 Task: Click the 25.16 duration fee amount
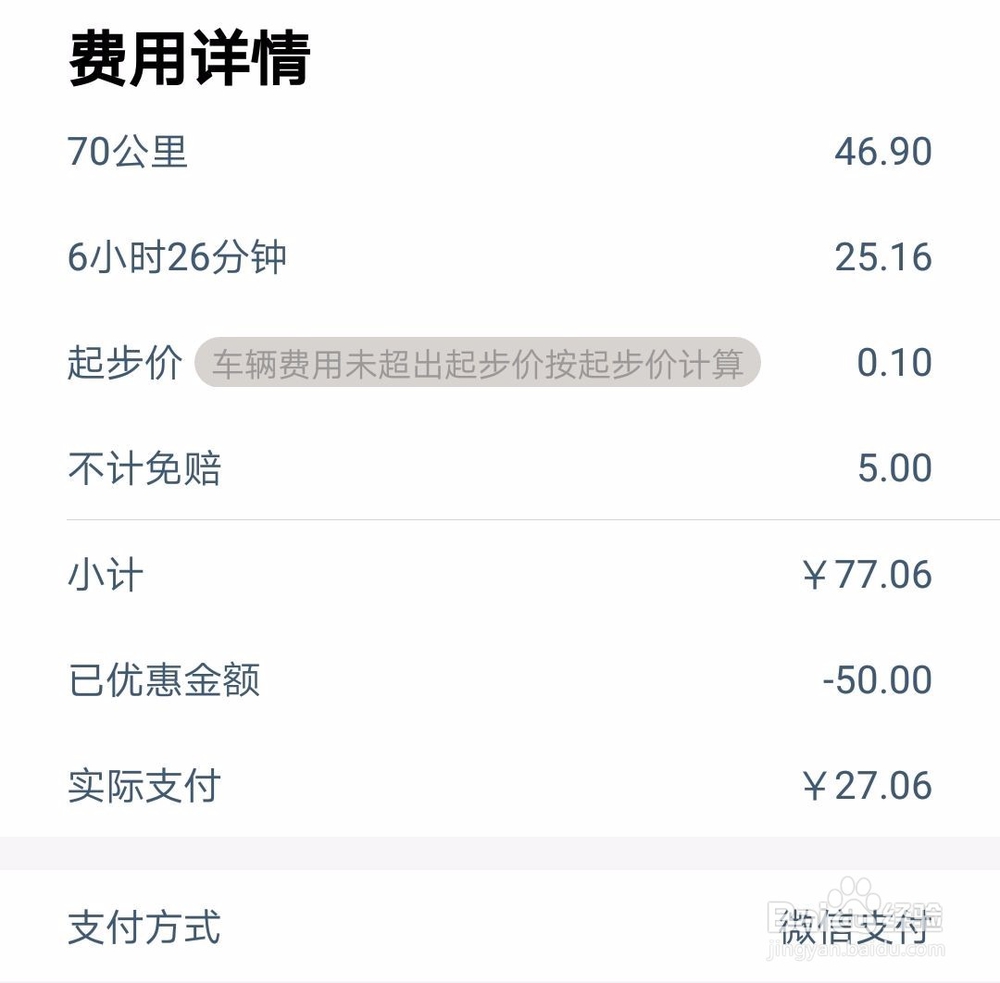[x=883, y=257]
